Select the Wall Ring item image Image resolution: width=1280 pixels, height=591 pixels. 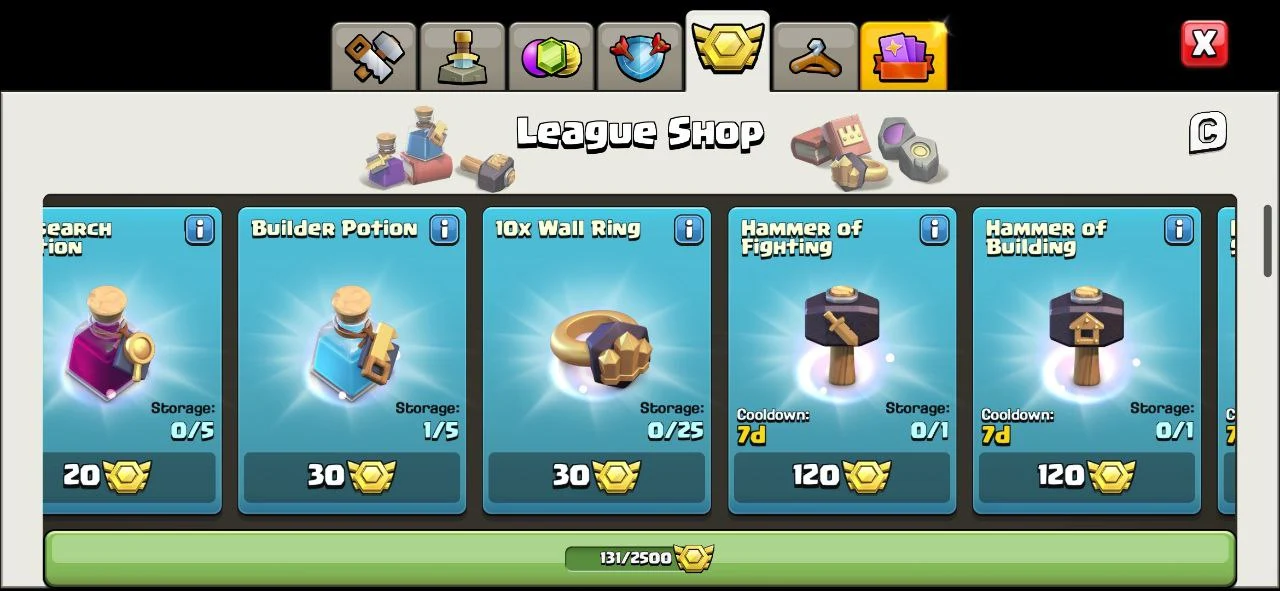[x=600, y=345]
